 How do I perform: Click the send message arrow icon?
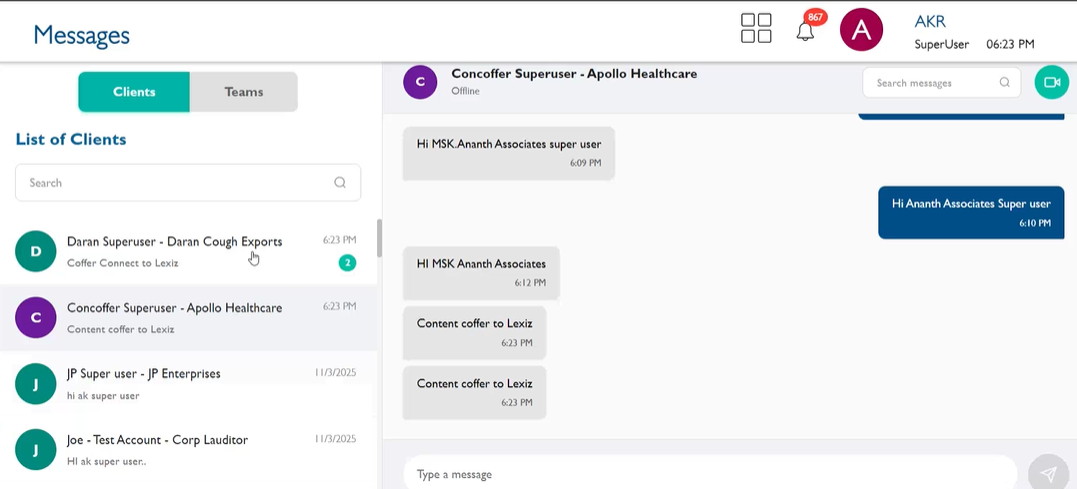pos(1047,473)
